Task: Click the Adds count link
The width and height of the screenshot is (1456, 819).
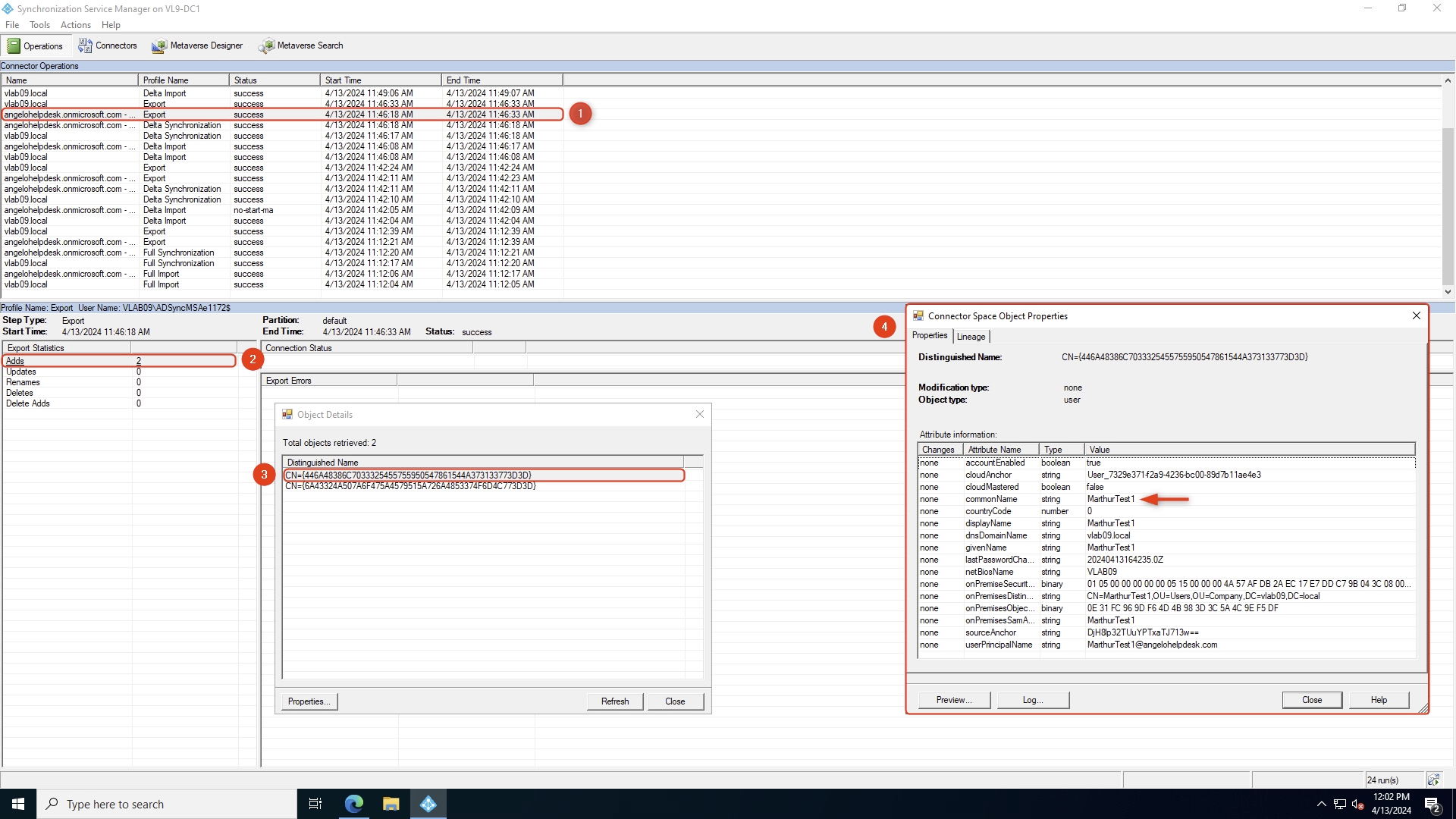Action: (139, 361)
